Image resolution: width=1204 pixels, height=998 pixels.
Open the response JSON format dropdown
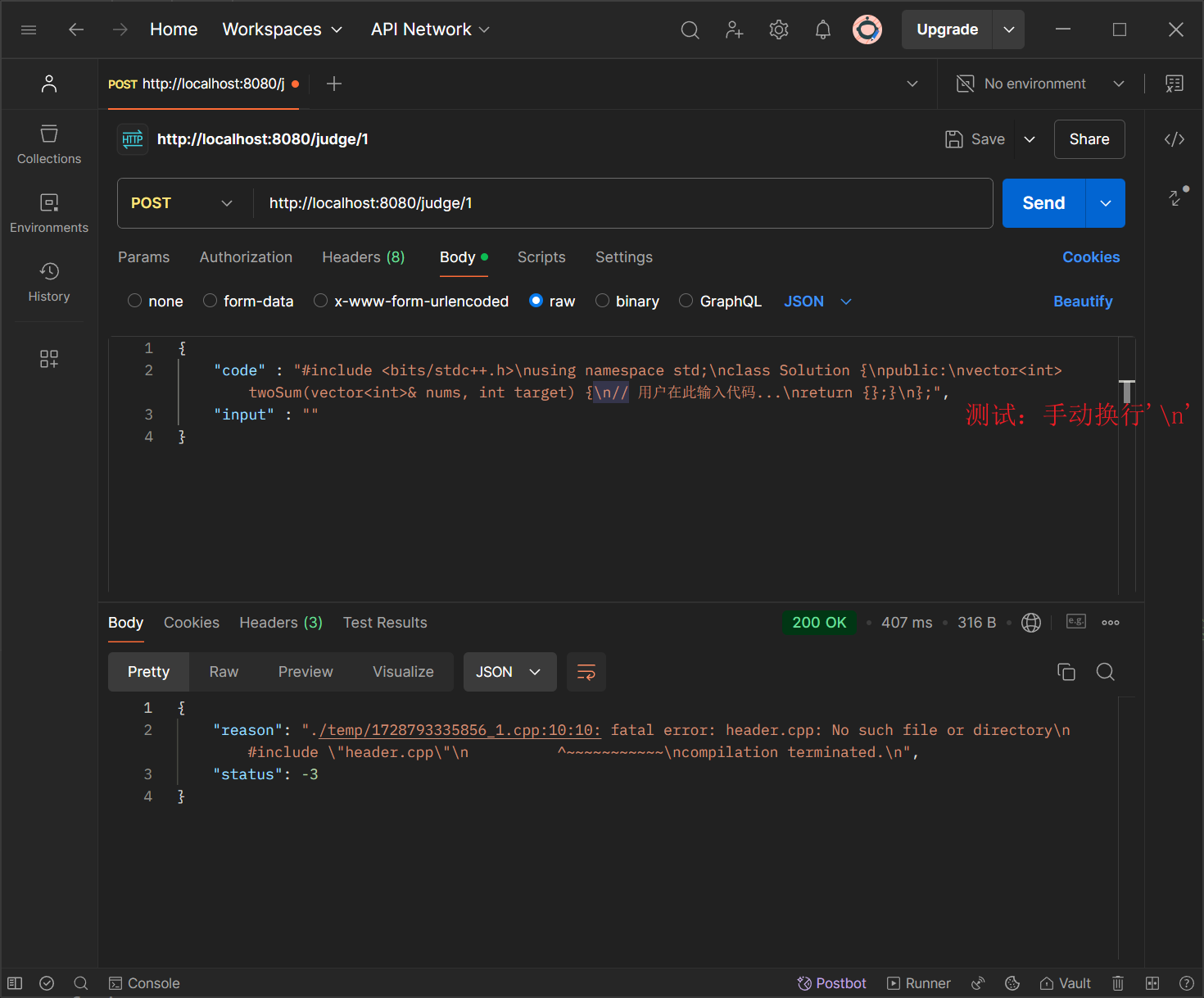[x=509, y=672]
